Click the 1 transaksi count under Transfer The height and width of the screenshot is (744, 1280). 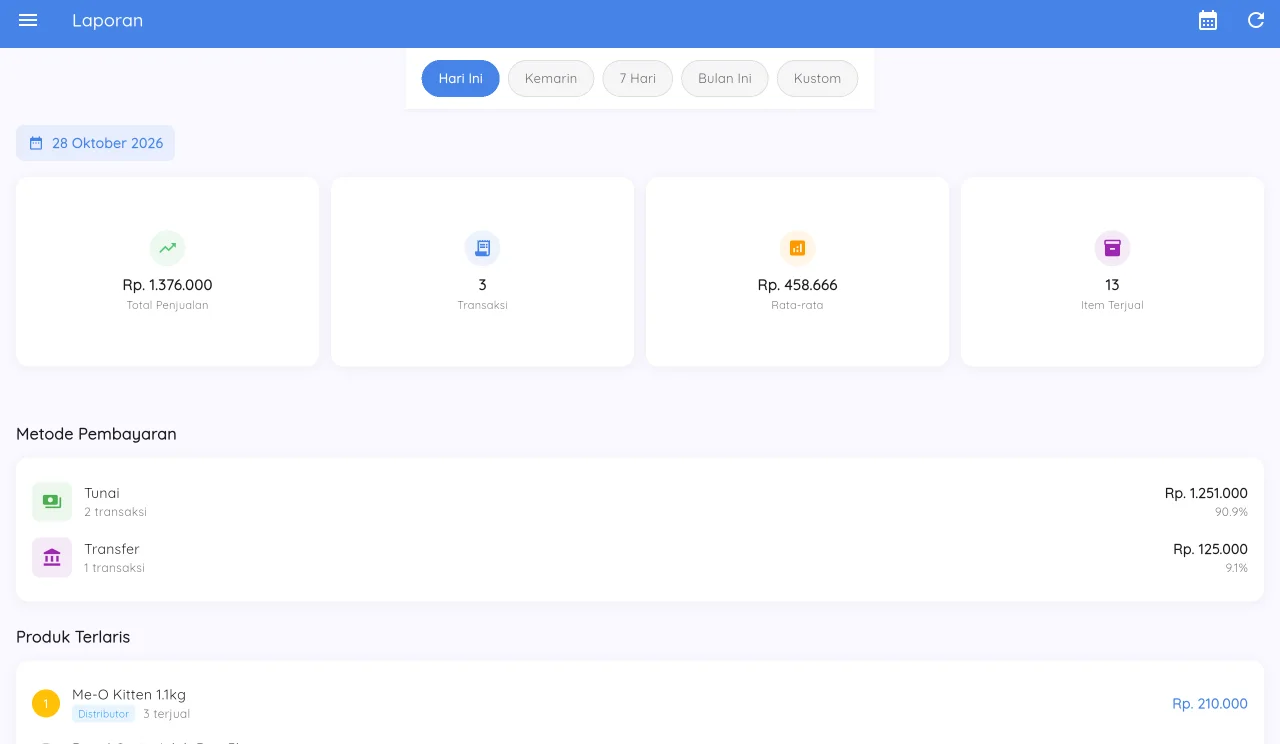click(114, 568)
